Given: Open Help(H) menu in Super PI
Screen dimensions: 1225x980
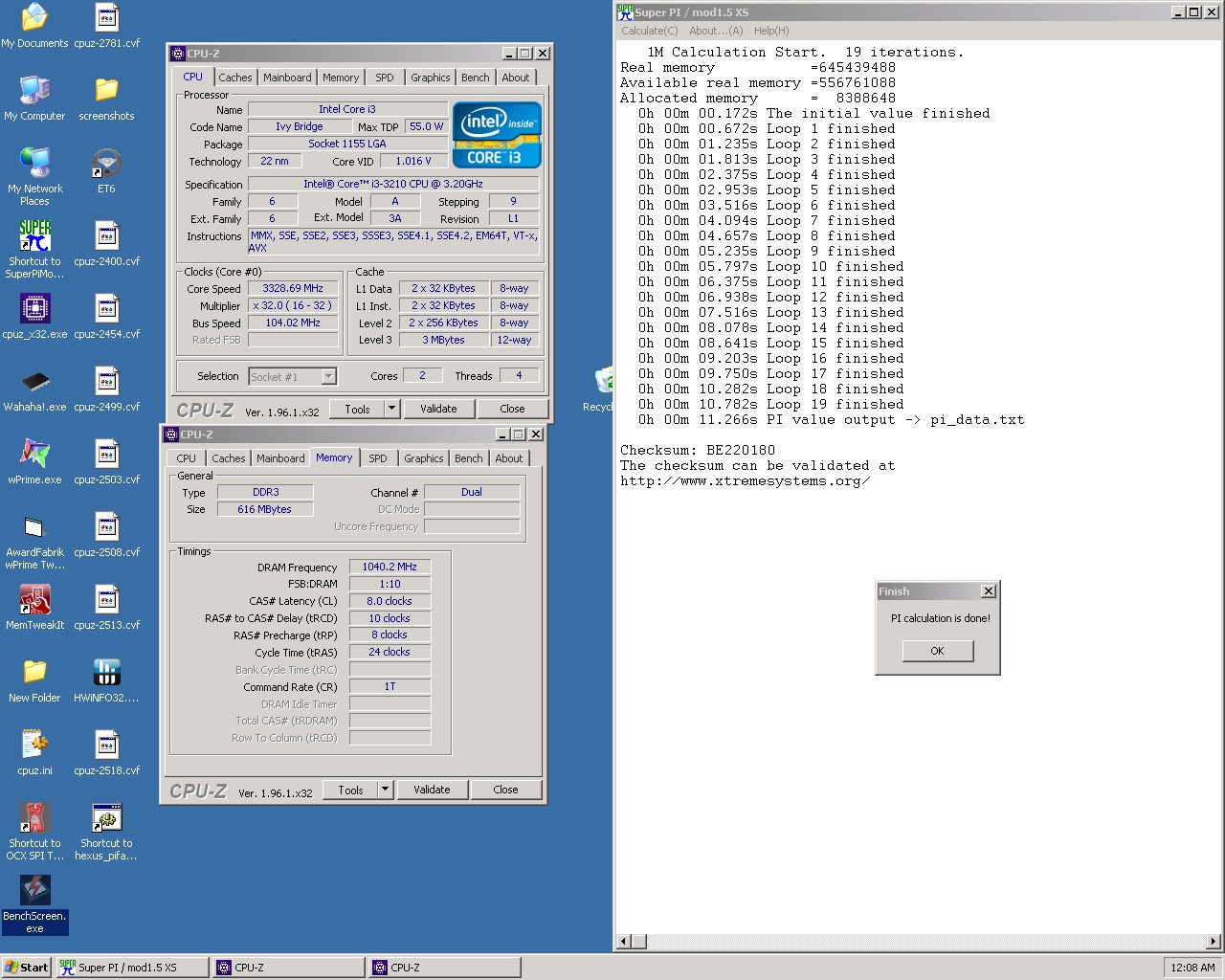Looking at the screenshot, I should tap(771, 31).
